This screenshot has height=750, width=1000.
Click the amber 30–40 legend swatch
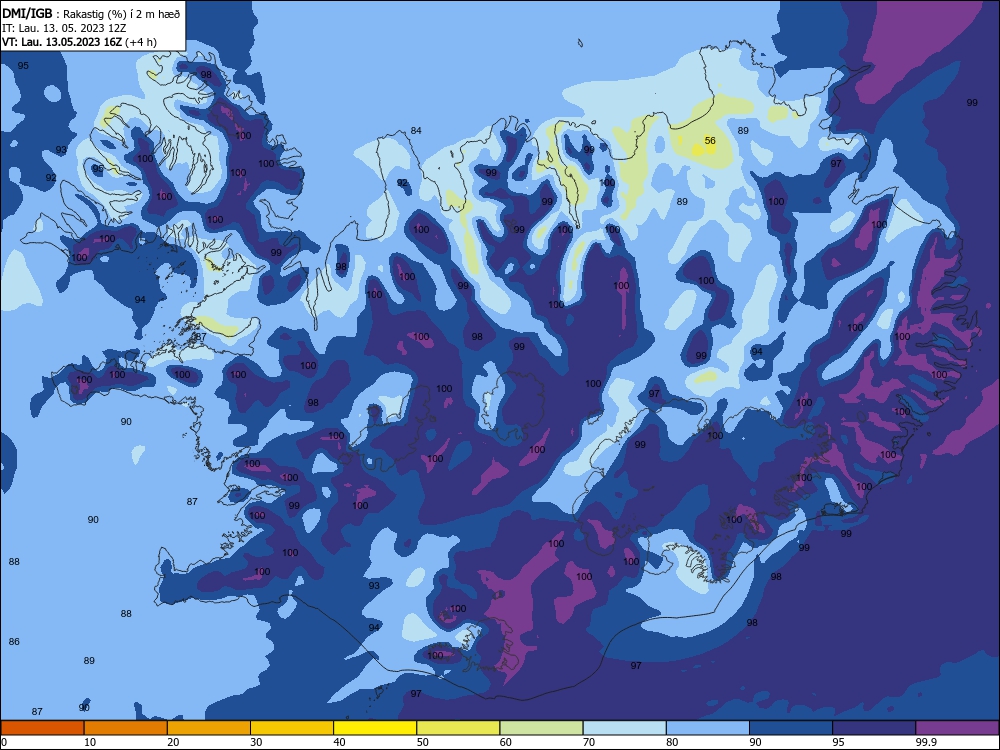292,728
